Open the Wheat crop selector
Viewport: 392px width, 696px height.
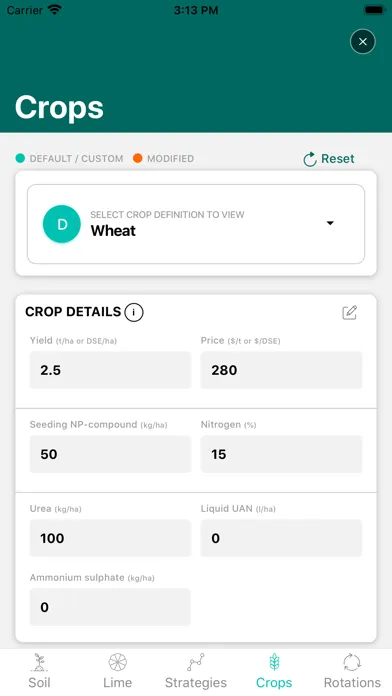(x=196, y=224)
